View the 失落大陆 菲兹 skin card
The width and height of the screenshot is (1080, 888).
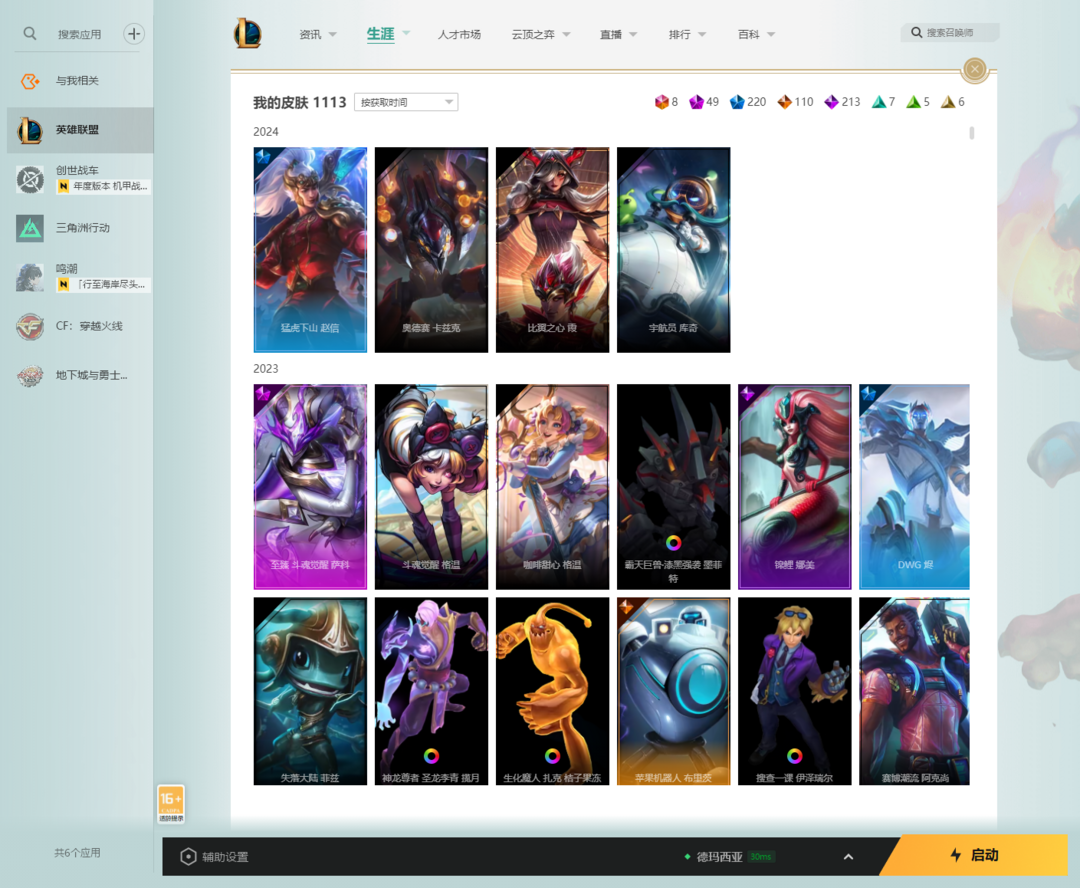[310, 691]
